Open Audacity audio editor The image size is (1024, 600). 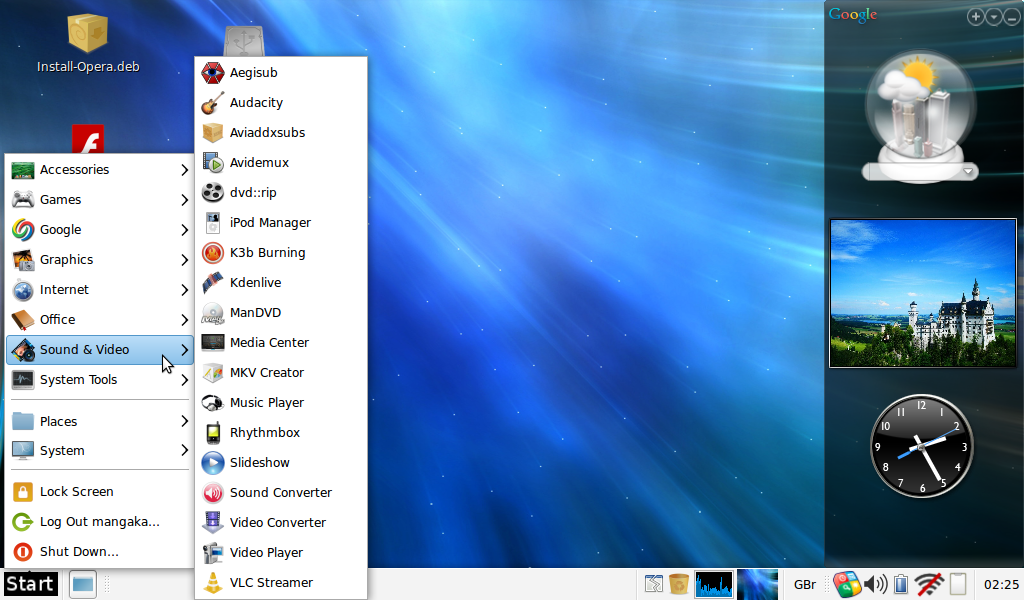click(x=281, y=103)
